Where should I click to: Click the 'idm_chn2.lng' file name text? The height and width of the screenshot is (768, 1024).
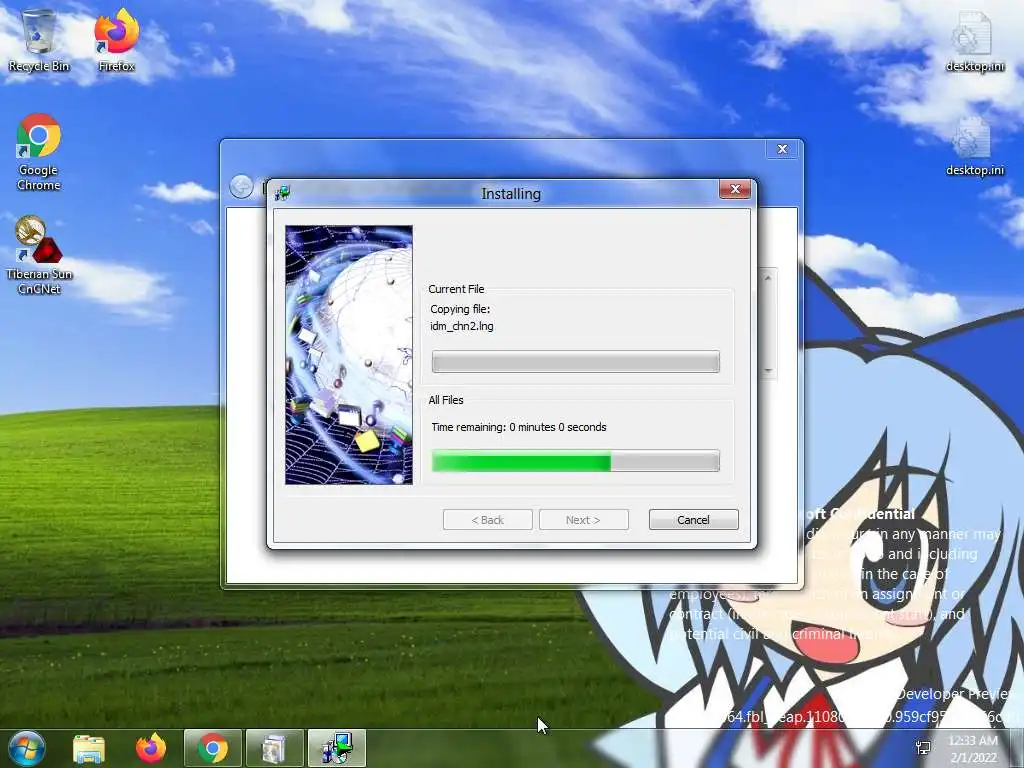click(x=462, y=326)
